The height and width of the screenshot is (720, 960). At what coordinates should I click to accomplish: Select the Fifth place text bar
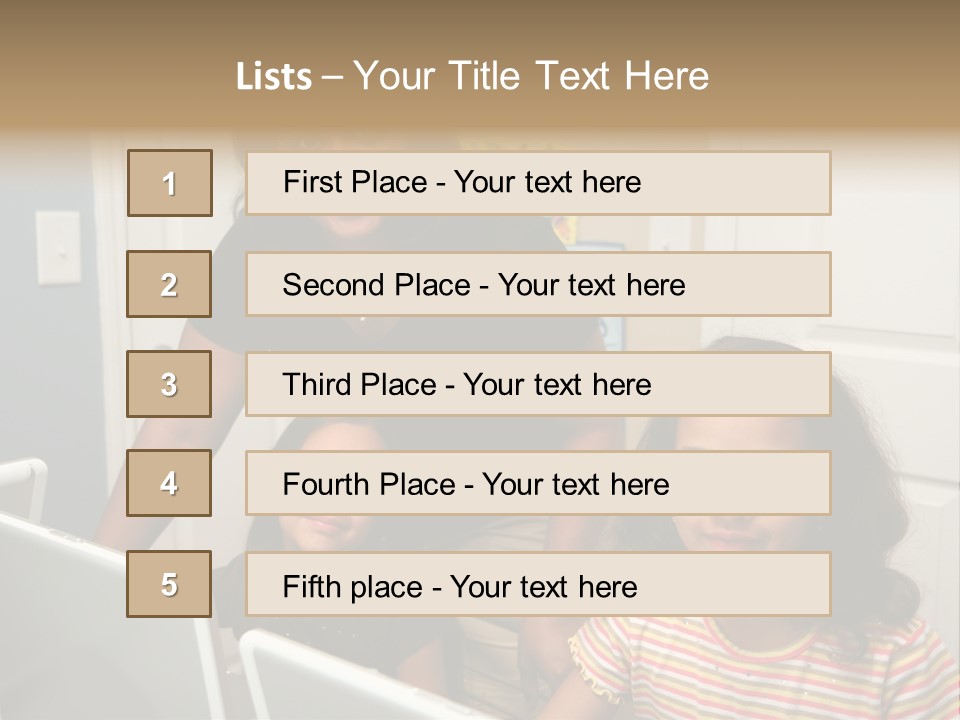point(538,584)
